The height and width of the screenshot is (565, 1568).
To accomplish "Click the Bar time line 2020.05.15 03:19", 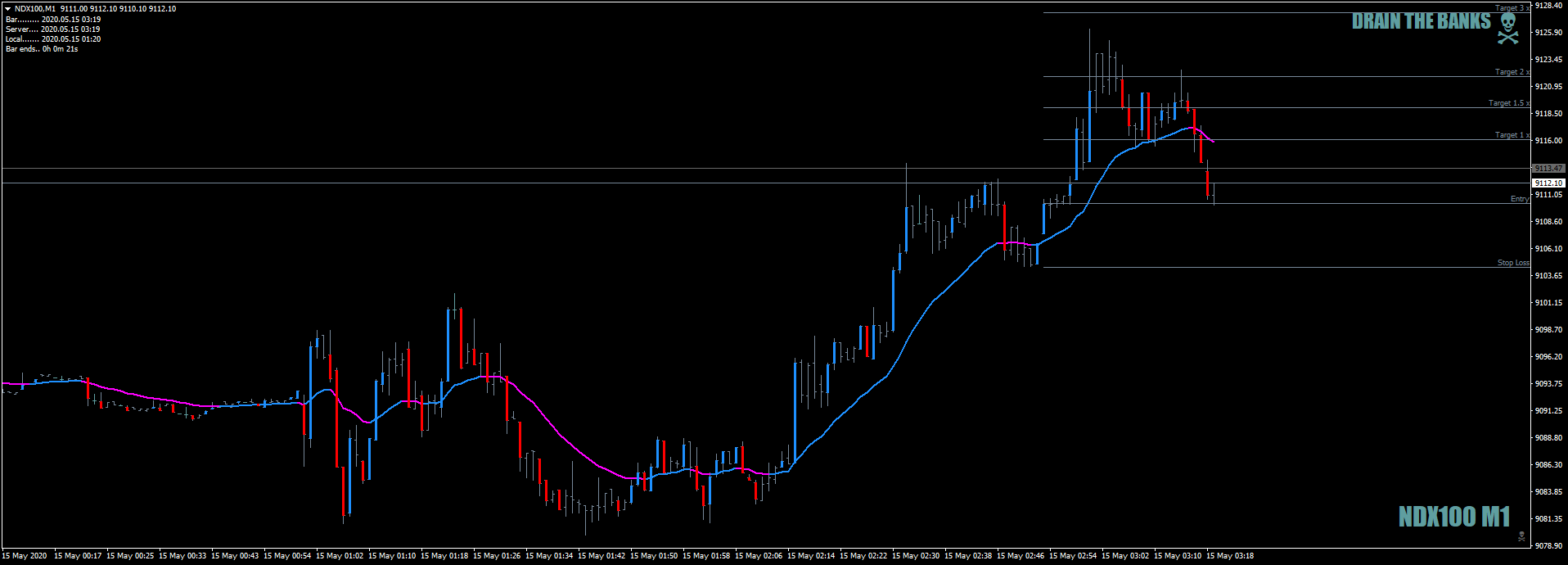I will click(x=53, y=19).
